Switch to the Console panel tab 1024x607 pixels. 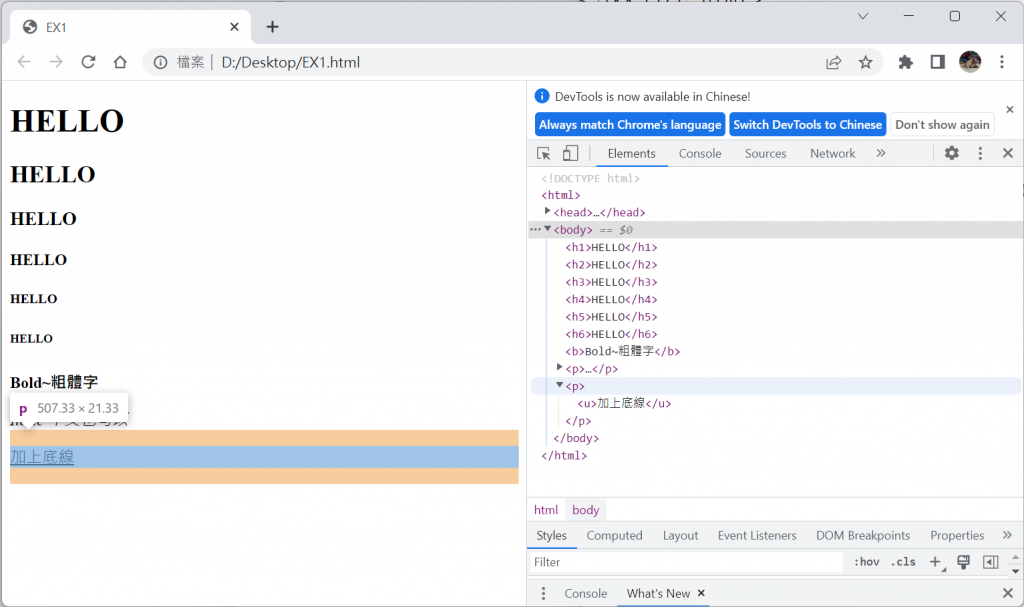pyautogui.click(x=699, y=154)
